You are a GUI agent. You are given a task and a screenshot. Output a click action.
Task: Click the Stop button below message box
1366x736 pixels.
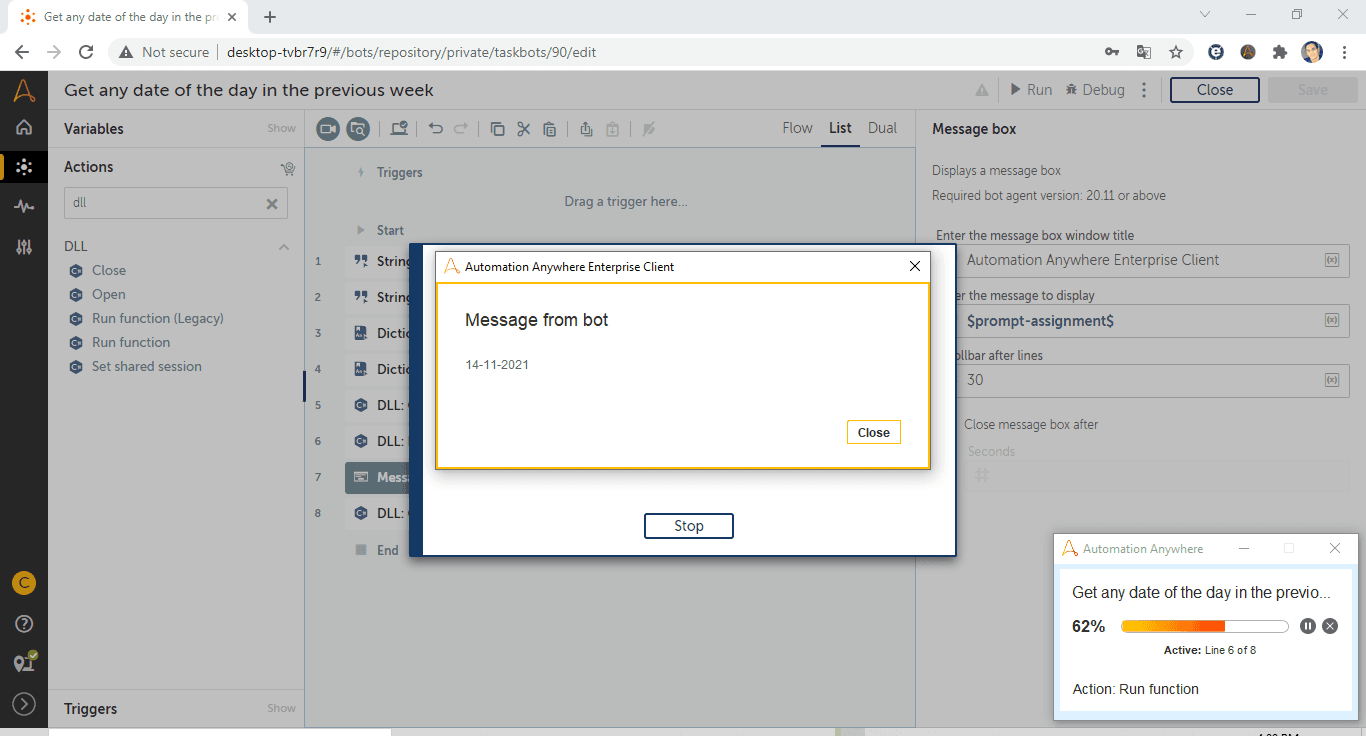coord(688,526)
